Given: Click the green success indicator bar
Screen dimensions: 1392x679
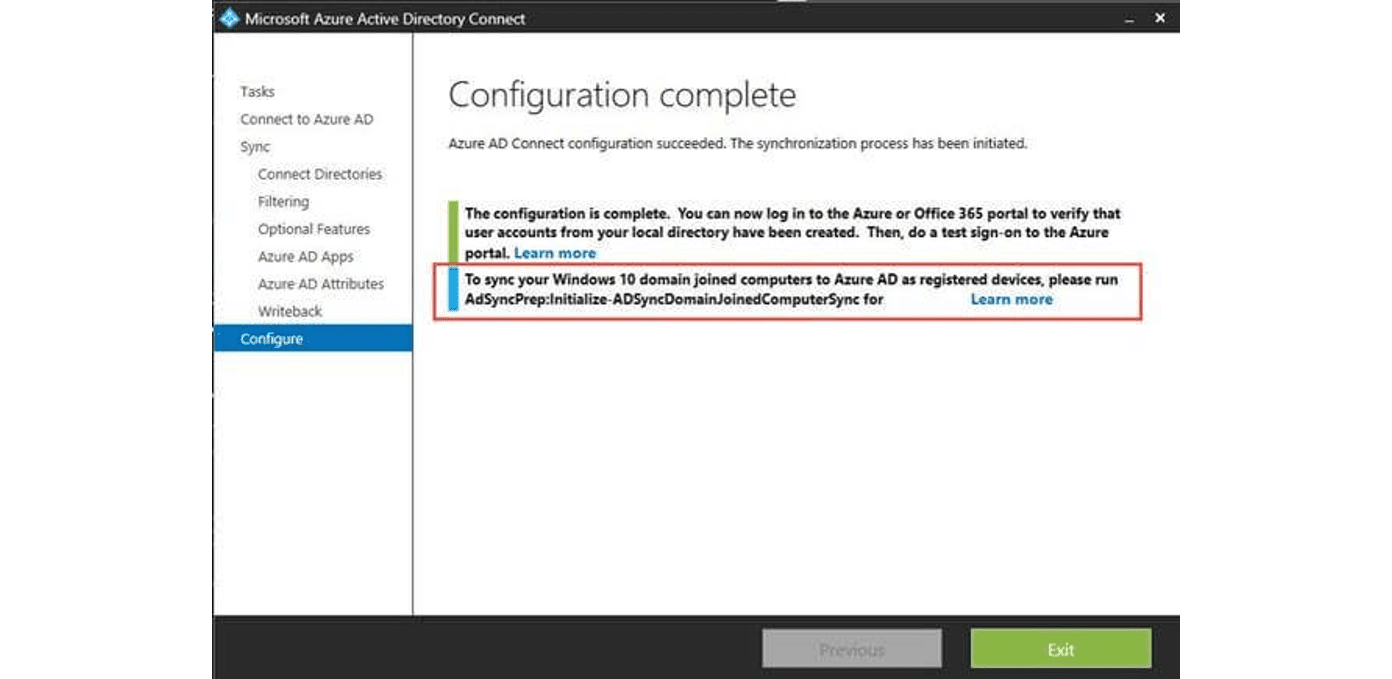Looking at the screenshot, I should click(x=453, y=232).
